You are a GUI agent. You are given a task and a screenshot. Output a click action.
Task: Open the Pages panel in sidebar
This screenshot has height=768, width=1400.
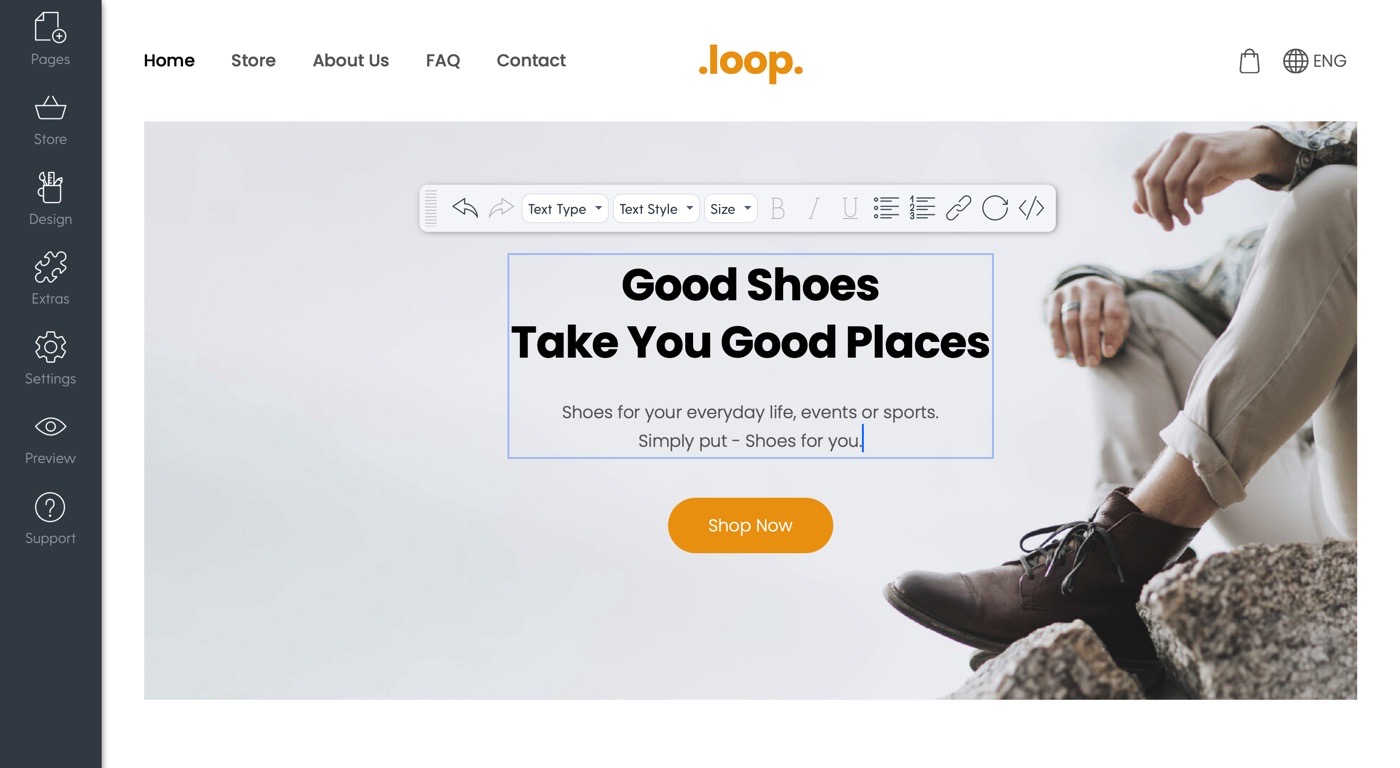(x=50, y=39)
